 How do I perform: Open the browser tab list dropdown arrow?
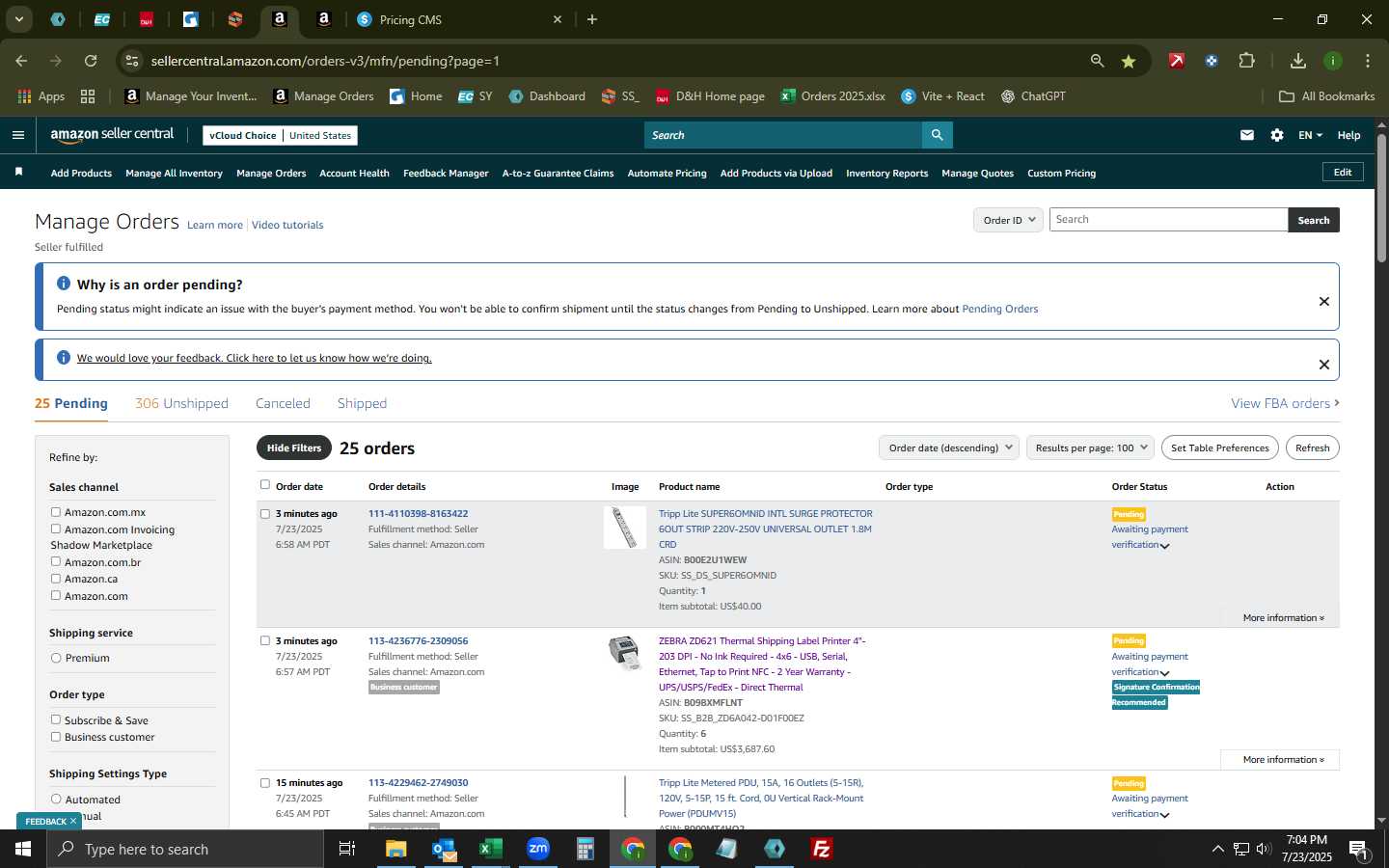click(x=18, y=19)
